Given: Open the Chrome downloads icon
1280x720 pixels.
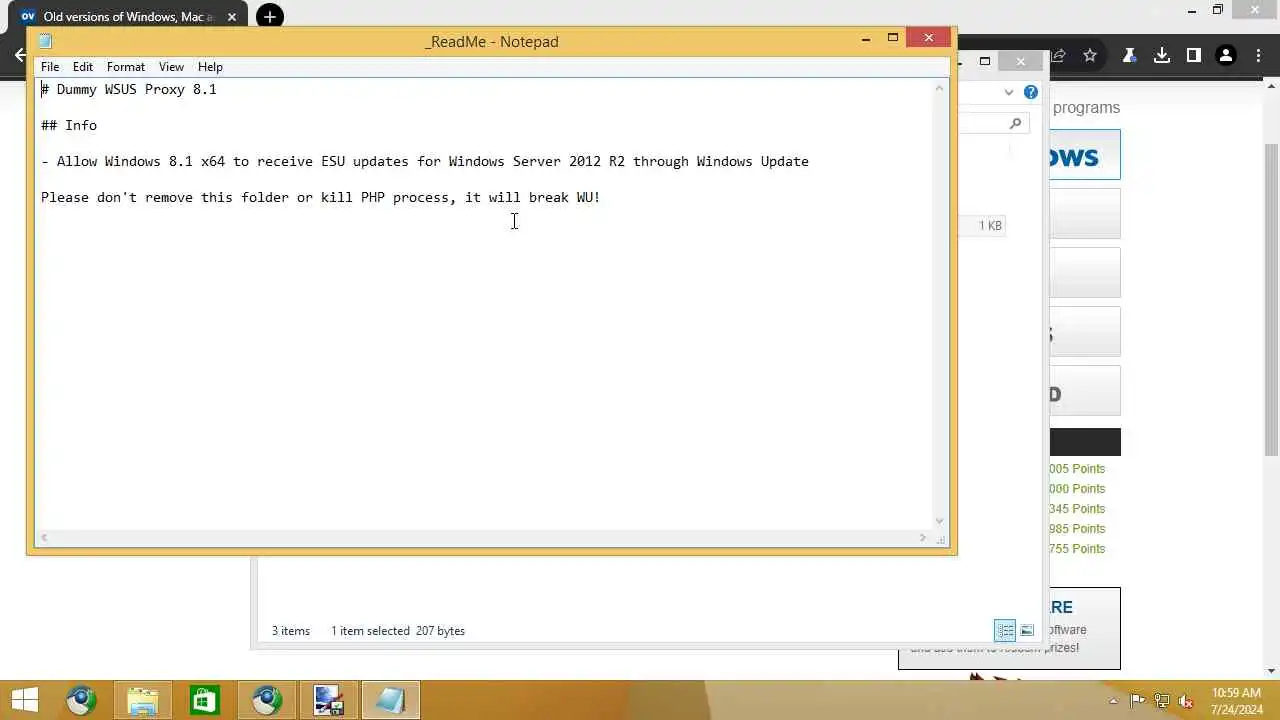Looking at the screenshot, I should (1162, 56).
